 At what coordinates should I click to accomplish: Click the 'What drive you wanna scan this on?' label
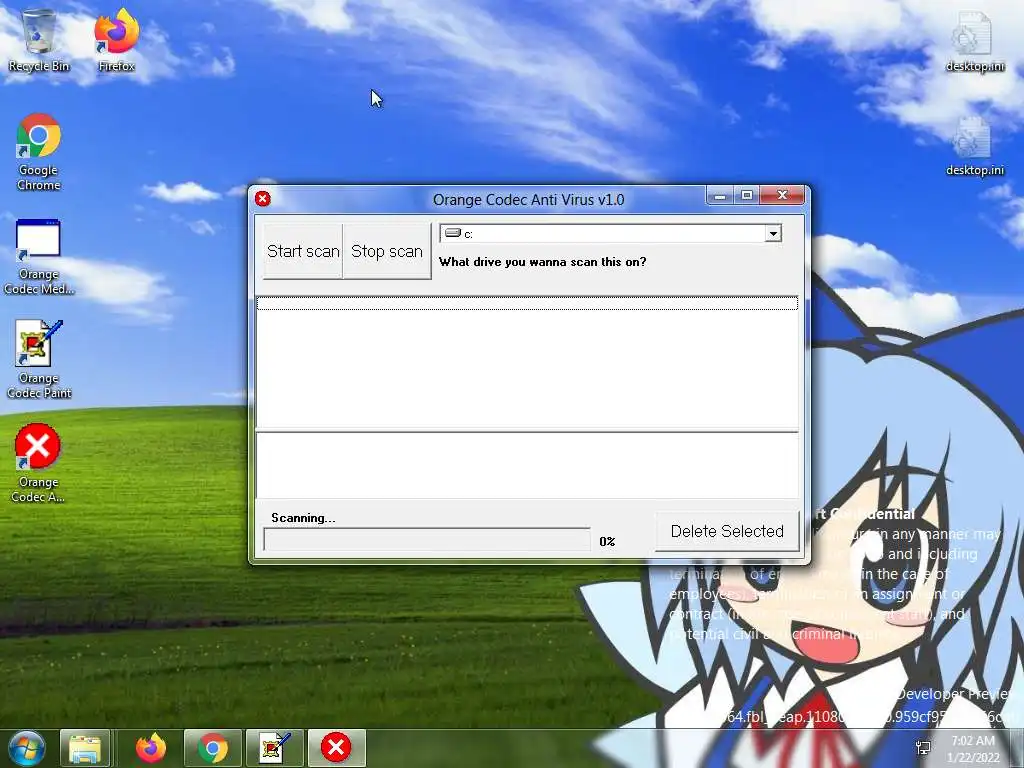tap(542, 262)
